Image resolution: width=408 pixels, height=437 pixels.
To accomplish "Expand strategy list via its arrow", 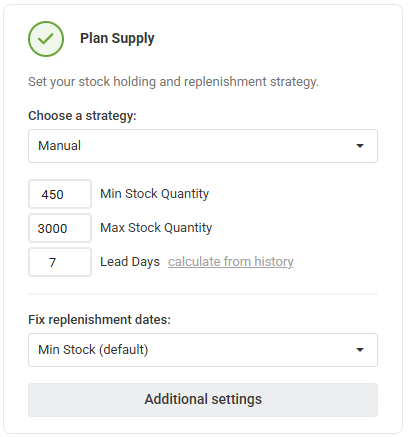I will 360,146.
